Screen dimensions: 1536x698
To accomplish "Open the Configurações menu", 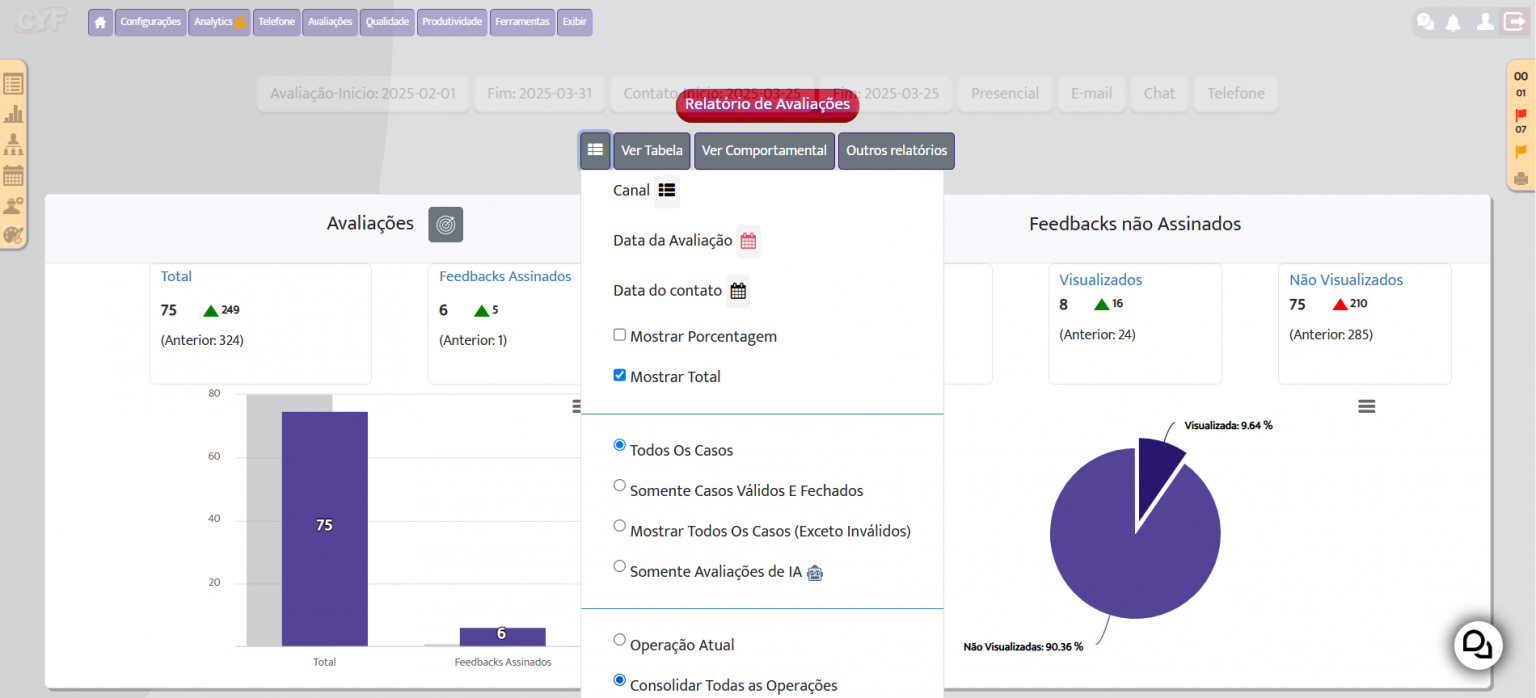I will (x=151, y=22).
